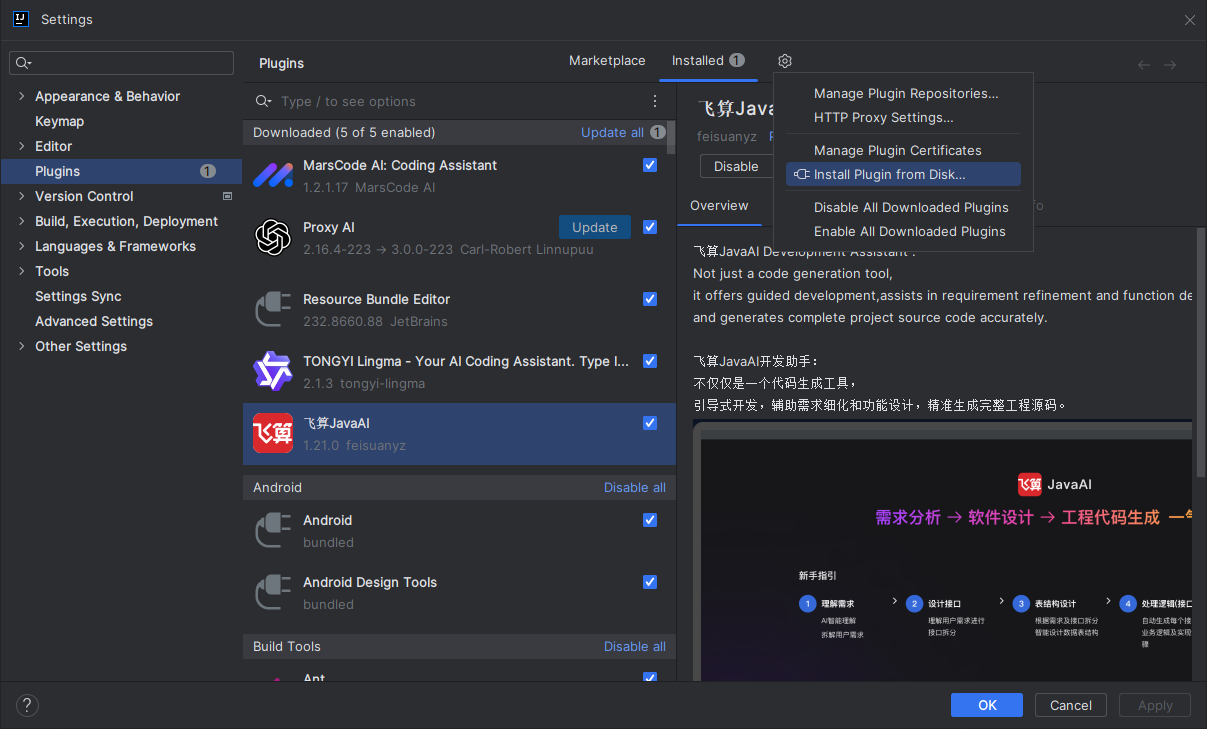Screen dimensions: 1207x729
Task: Select the Overview tab of plugin details
Action: point(719,205)
